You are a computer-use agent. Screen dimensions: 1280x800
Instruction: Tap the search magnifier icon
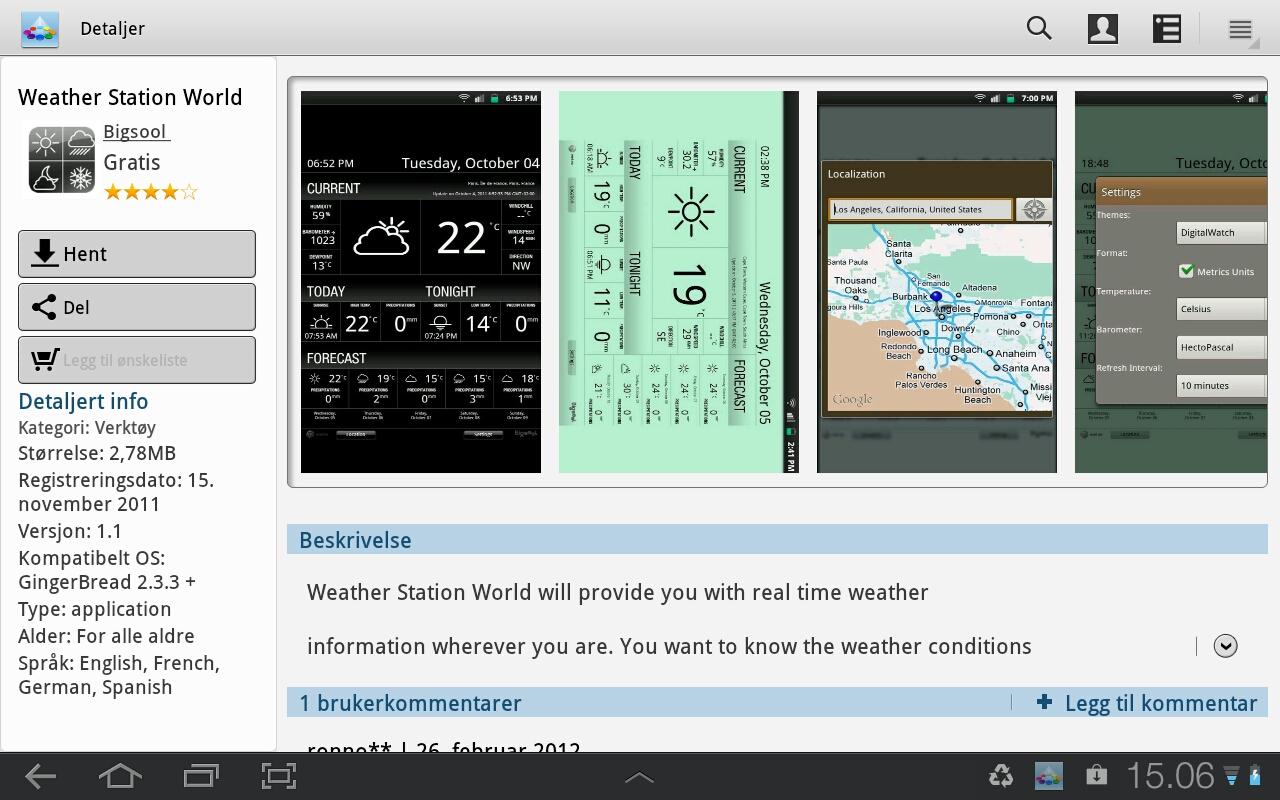pyautogui.click(x=1039, y=28)
